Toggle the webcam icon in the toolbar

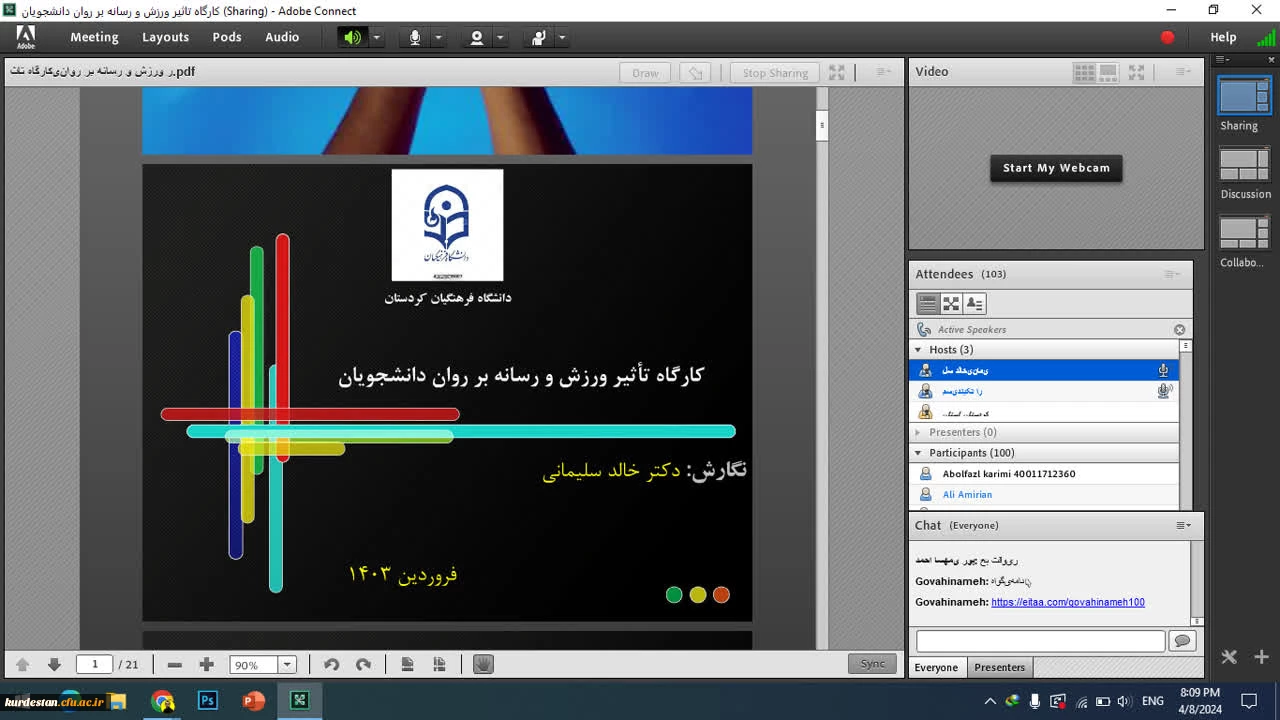coord(477,37)
